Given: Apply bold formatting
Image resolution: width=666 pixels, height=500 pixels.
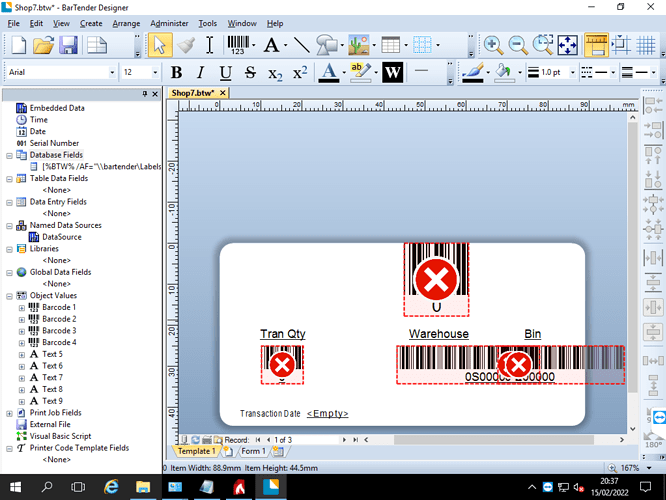Looking at the screenshot, I should click(176, 73).
